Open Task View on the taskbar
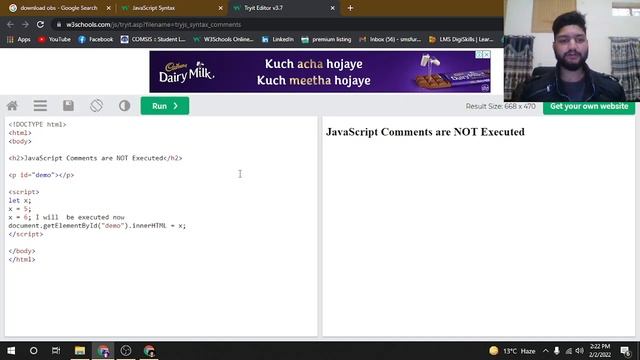640x360 pixels. coord(56,351)
